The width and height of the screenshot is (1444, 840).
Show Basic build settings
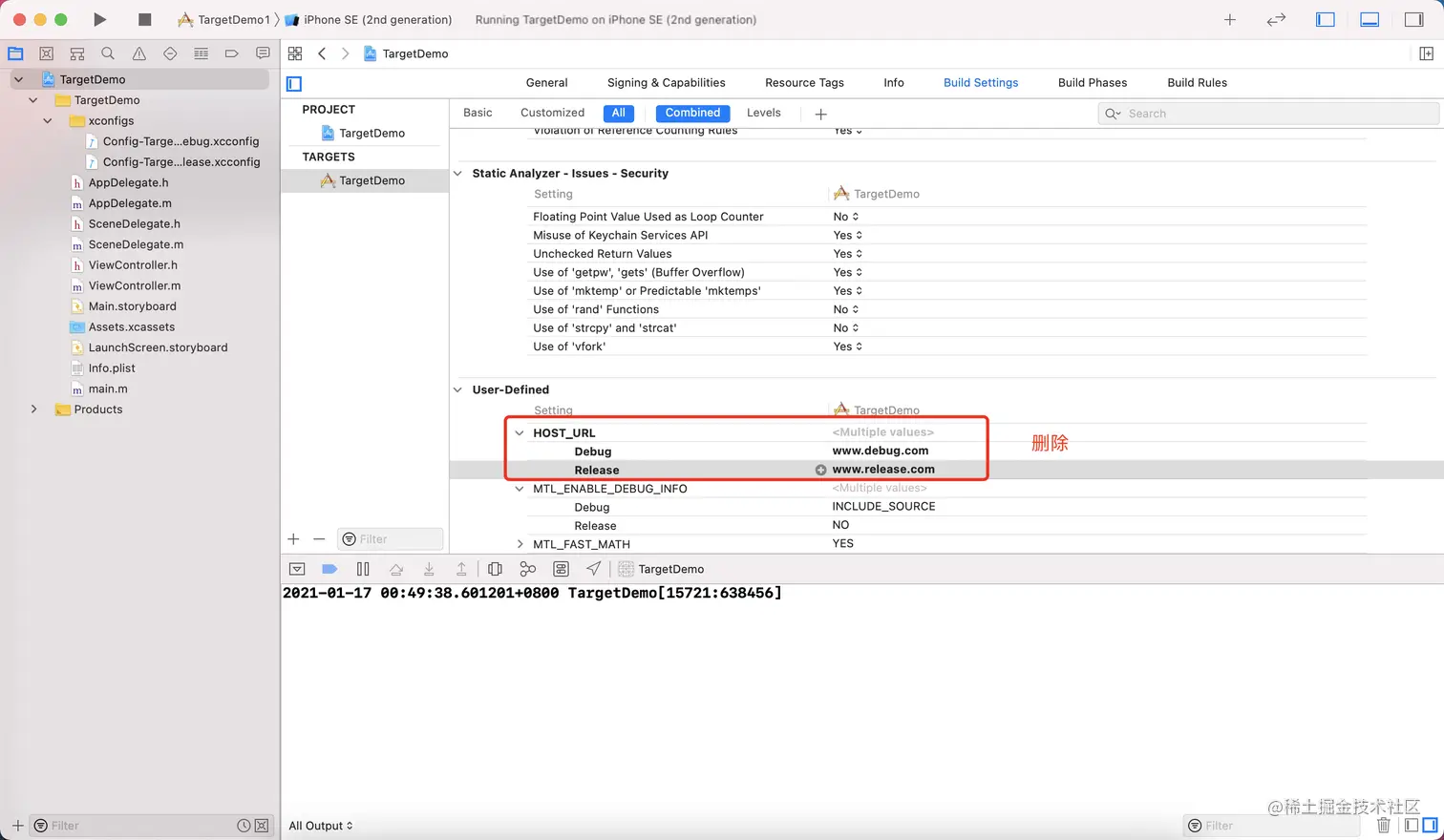[478, 113]
